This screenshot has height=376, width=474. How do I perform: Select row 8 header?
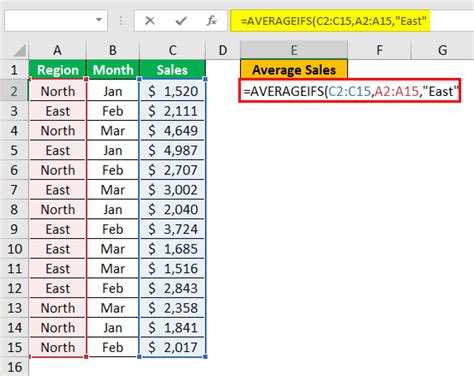pyautogui.click(x=14, y=209)
